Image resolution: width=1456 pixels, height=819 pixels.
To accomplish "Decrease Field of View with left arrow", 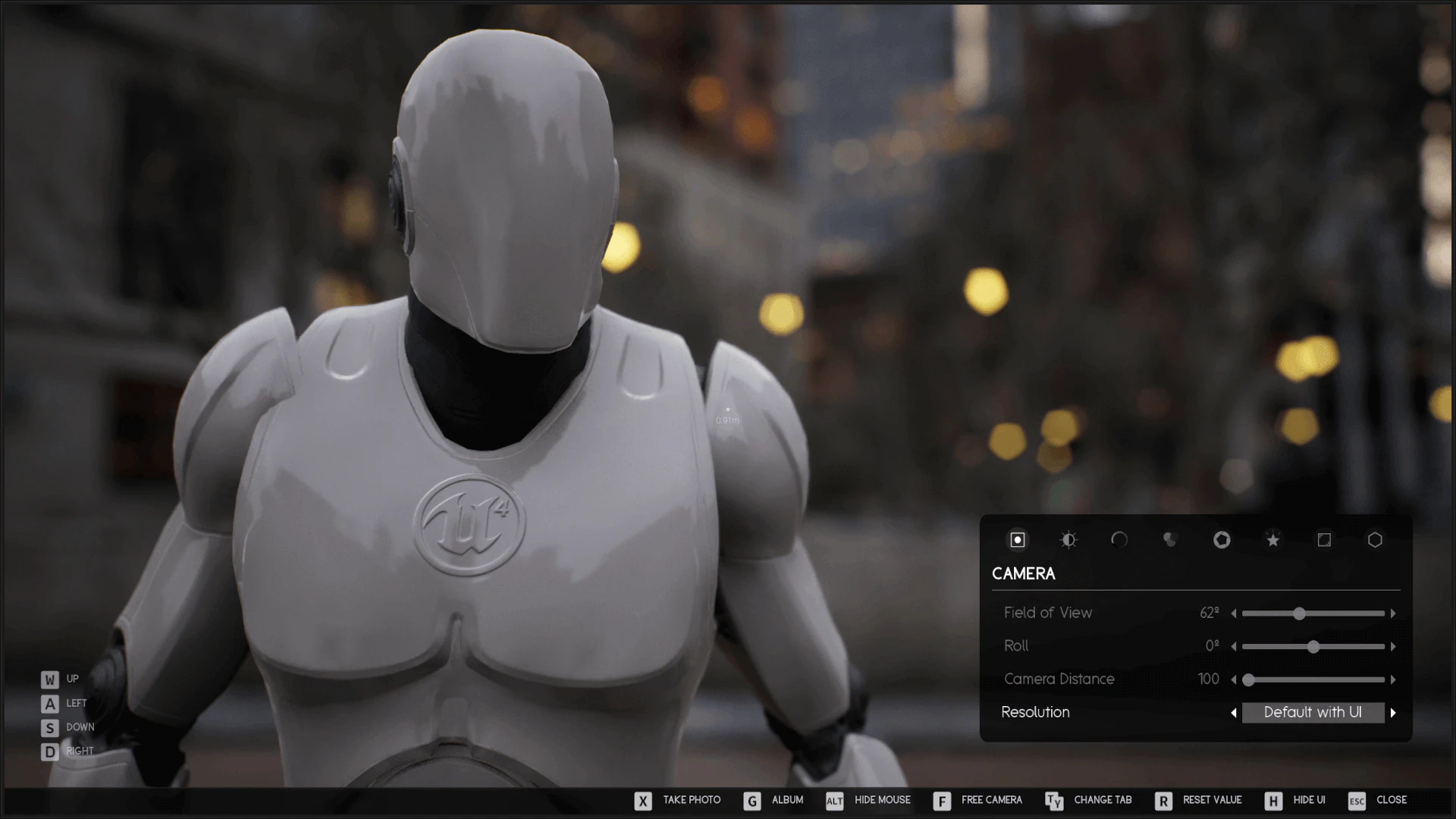I will point(1234,613).
